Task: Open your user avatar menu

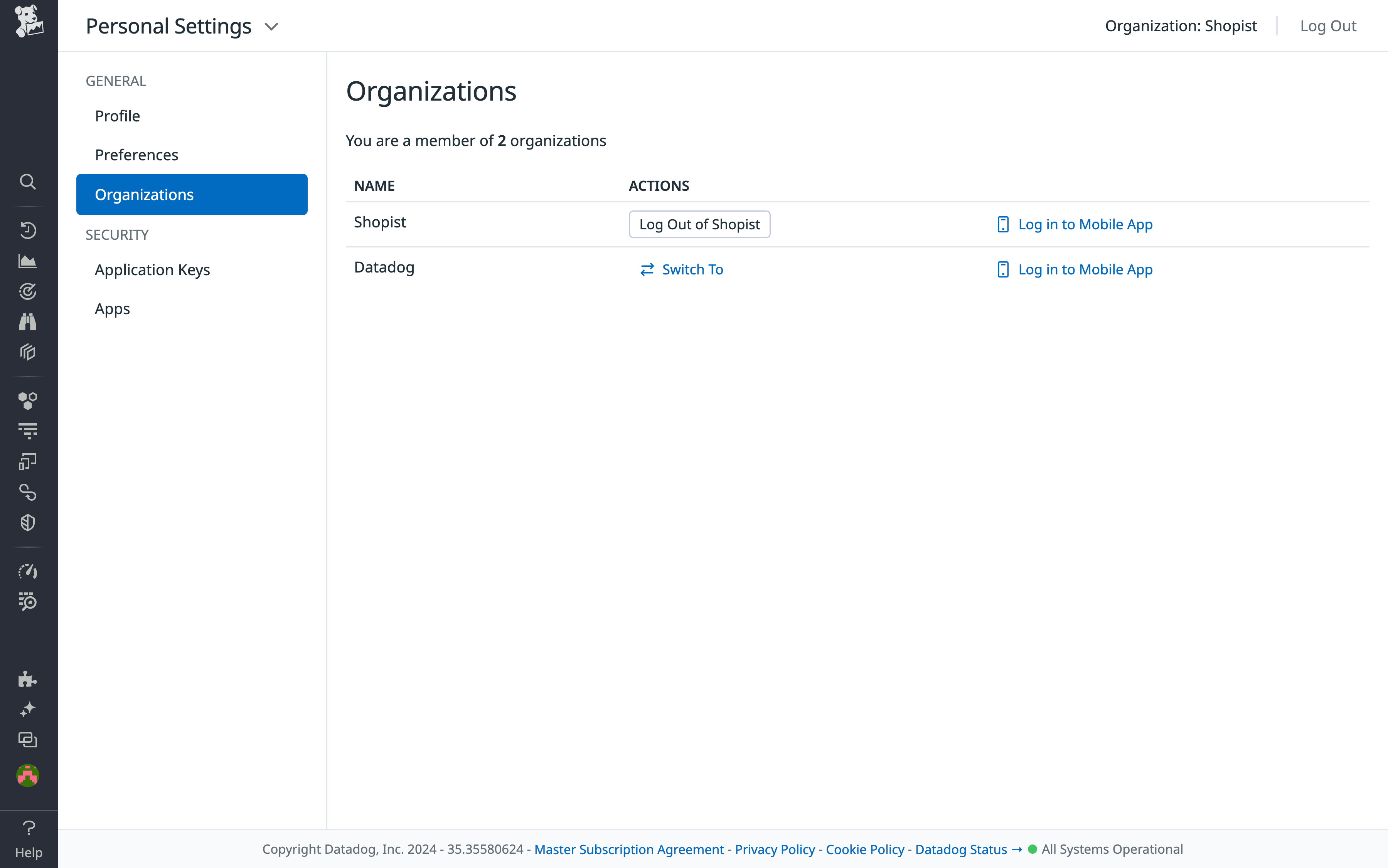Action: pos(27,775)
